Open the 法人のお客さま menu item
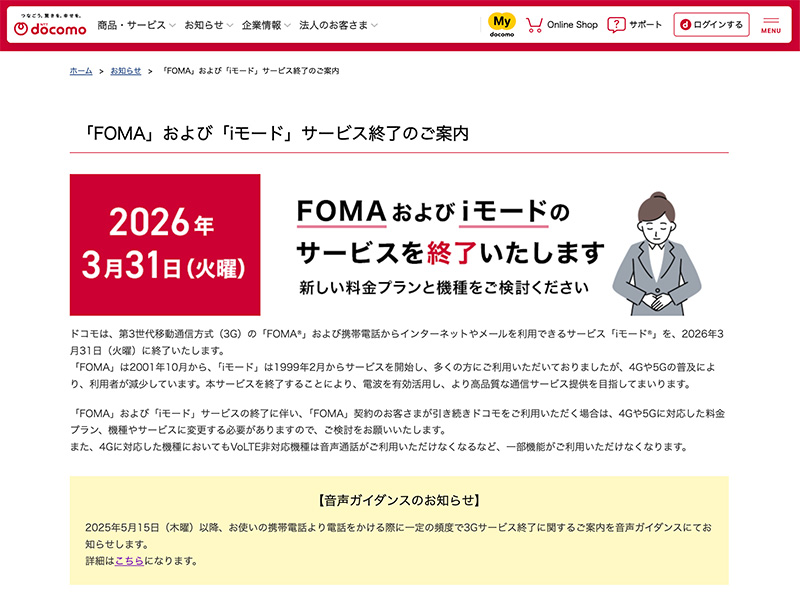The width and height of the screenshot is (800, 600). tap(334, 25)
